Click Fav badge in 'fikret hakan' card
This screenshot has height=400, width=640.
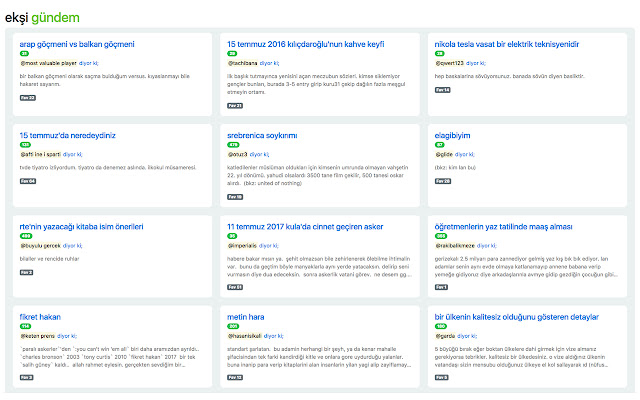click(x=27, y=378)
